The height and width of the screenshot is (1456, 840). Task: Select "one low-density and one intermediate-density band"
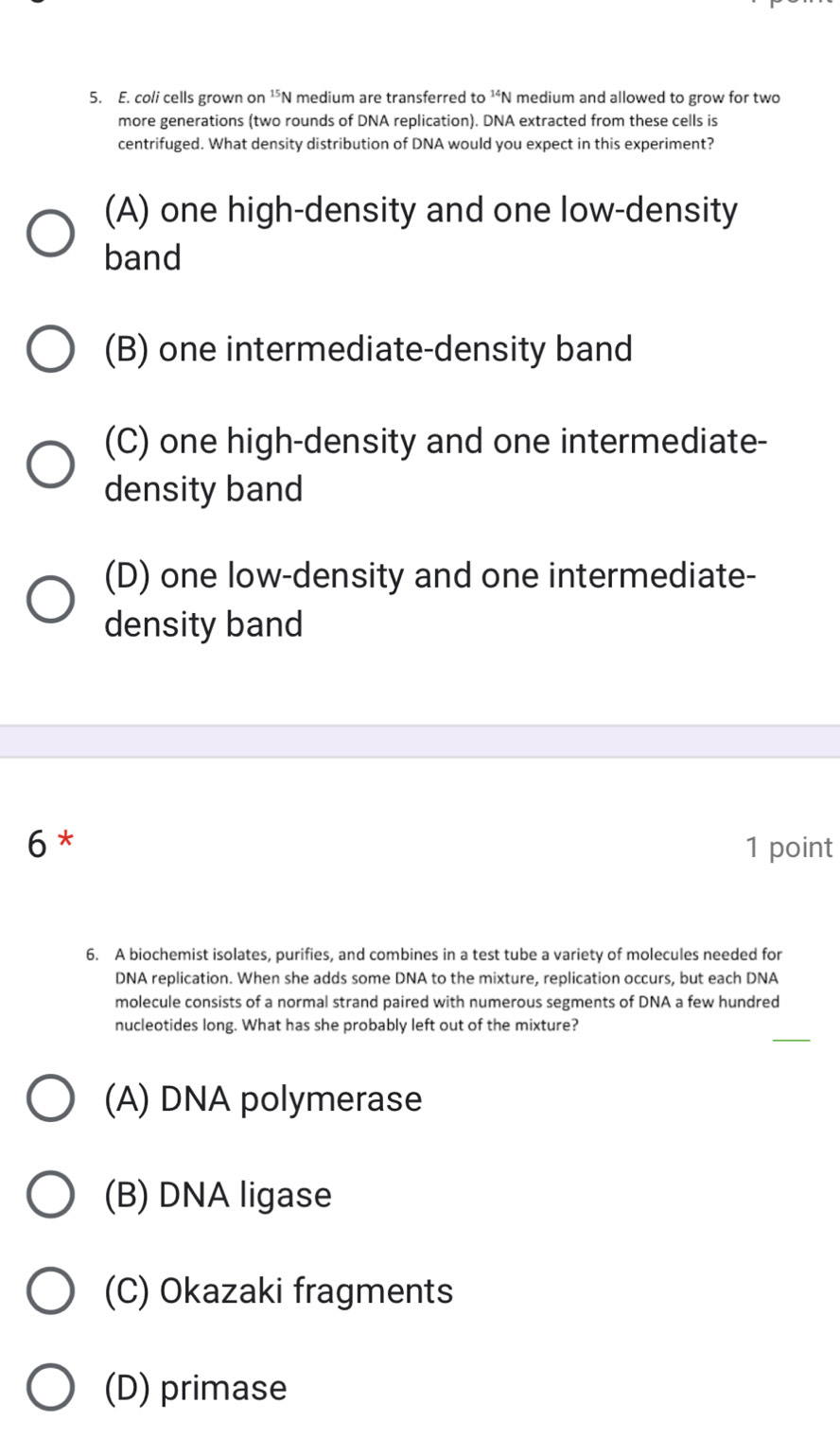pyautogui.click(x=49, y=598)
